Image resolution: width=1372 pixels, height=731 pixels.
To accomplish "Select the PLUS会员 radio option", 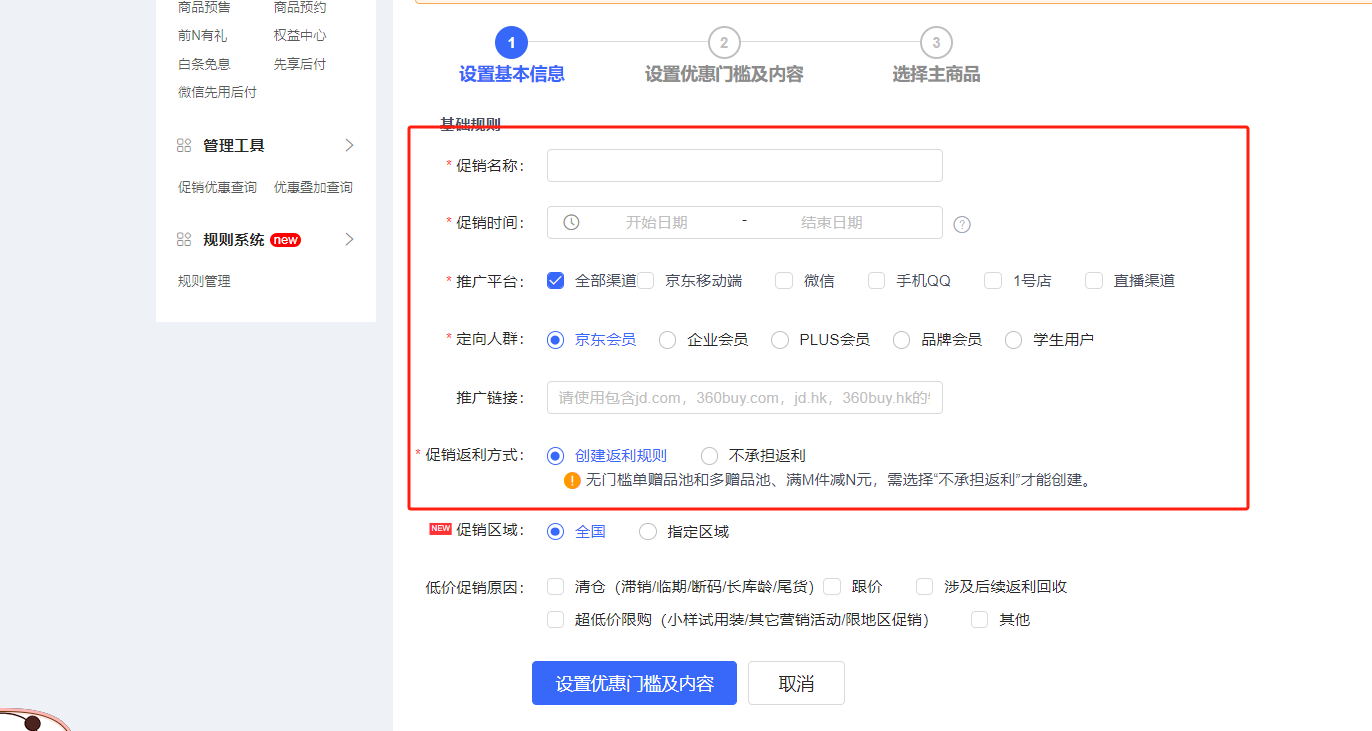I will tap(780, 340).
